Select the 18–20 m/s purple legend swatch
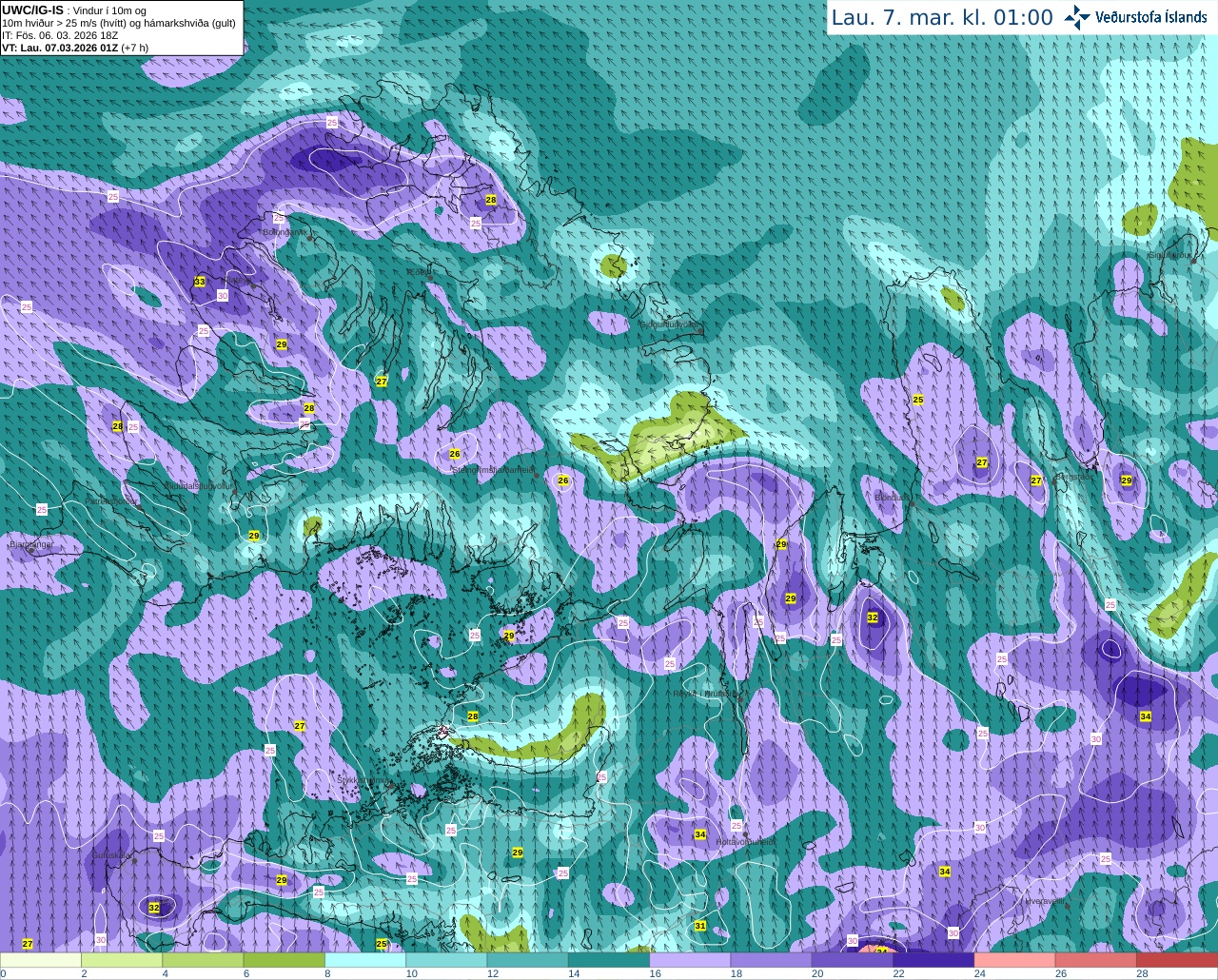This screenshot has width=1218, height=980. point(772,960)
